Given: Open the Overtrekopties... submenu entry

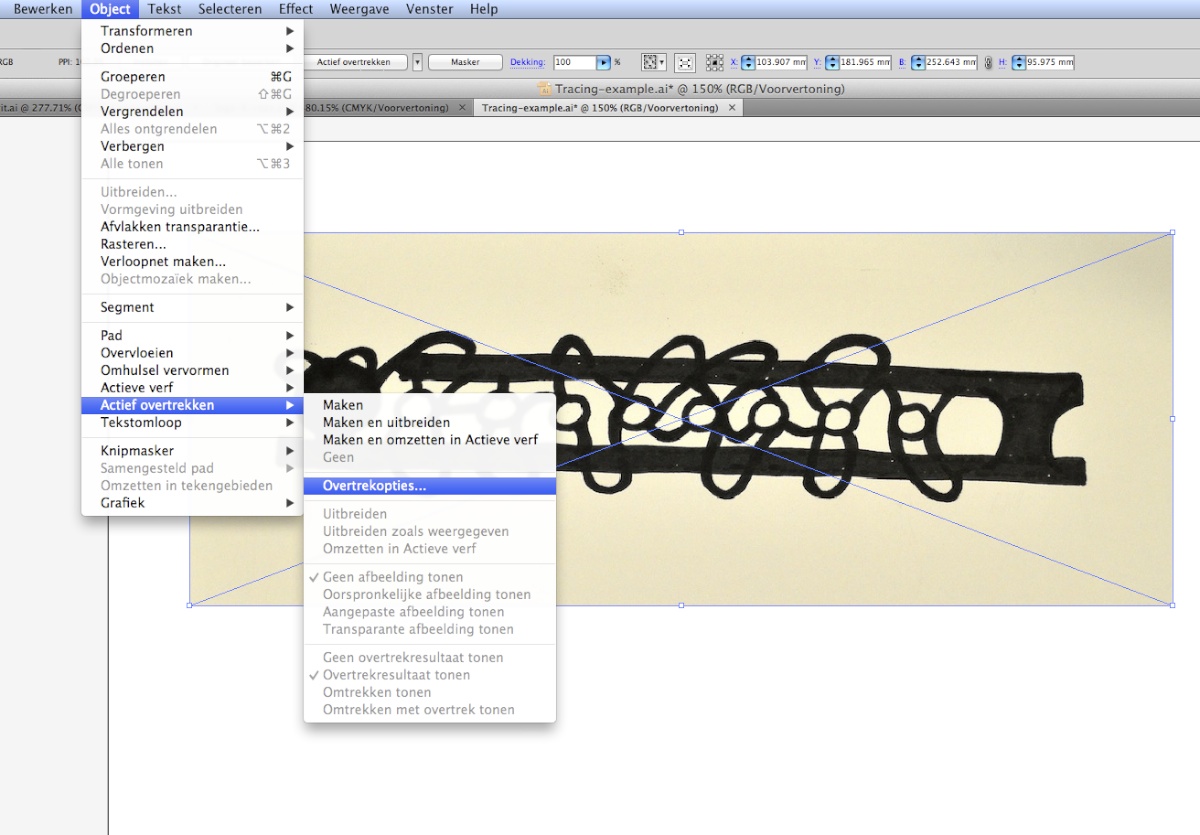Looking at the screenshot, I should [429, 486].
